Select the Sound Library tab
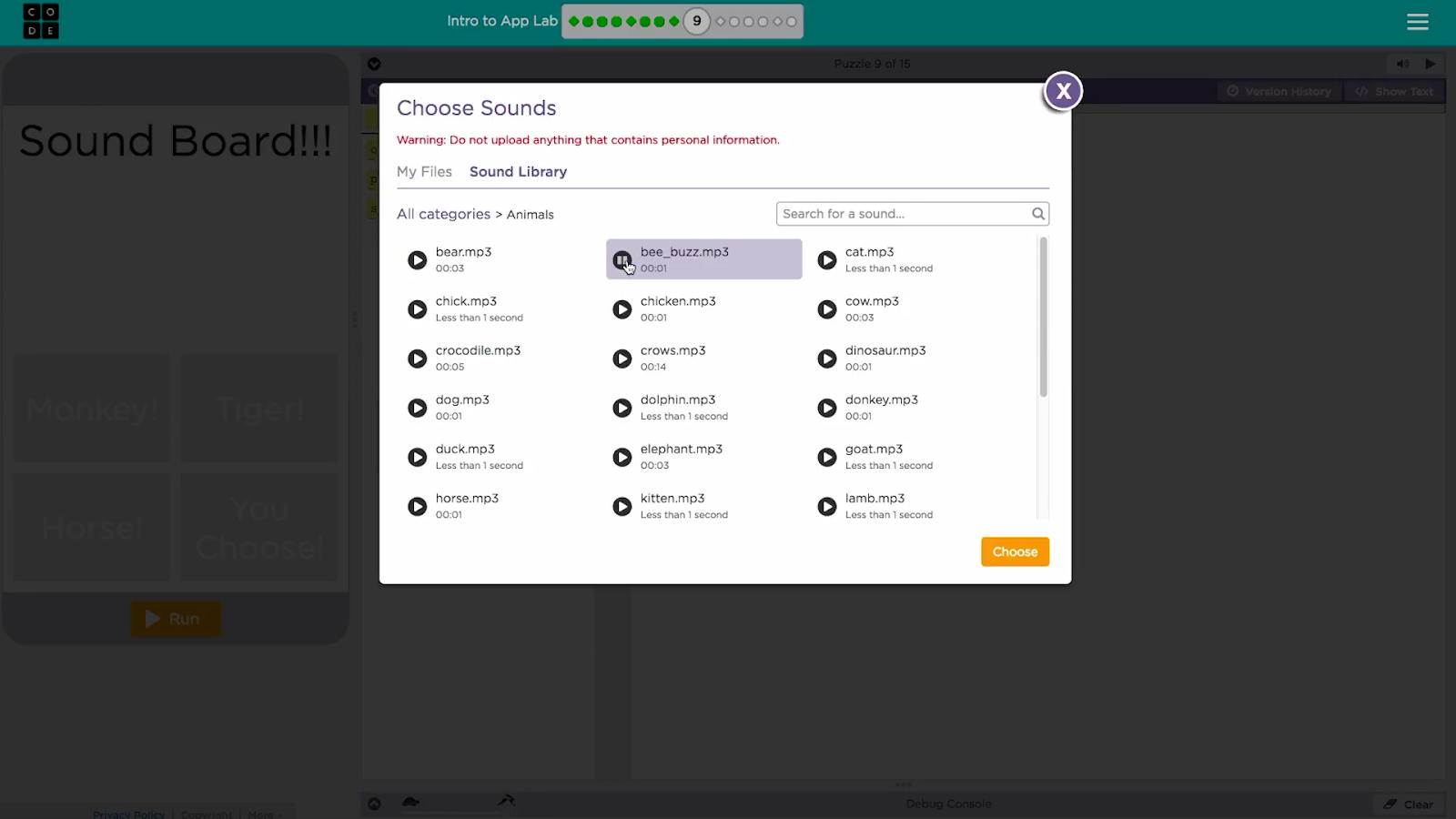Viewport: 1456px width, 819px height. [518, 172]
